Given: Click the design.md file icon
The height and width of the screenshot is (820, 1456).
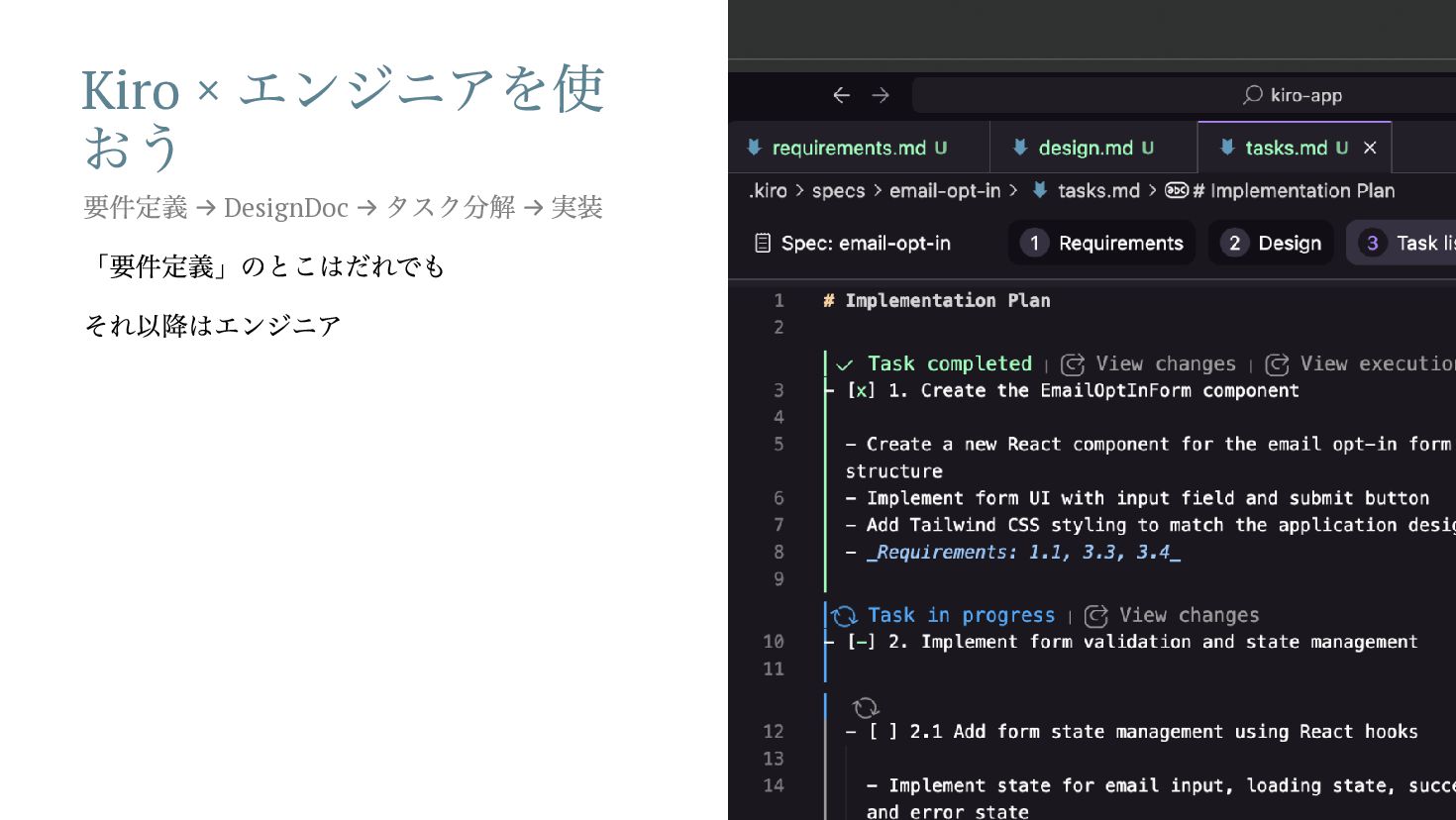Looking at the screenshot, I should point(1020,148).
